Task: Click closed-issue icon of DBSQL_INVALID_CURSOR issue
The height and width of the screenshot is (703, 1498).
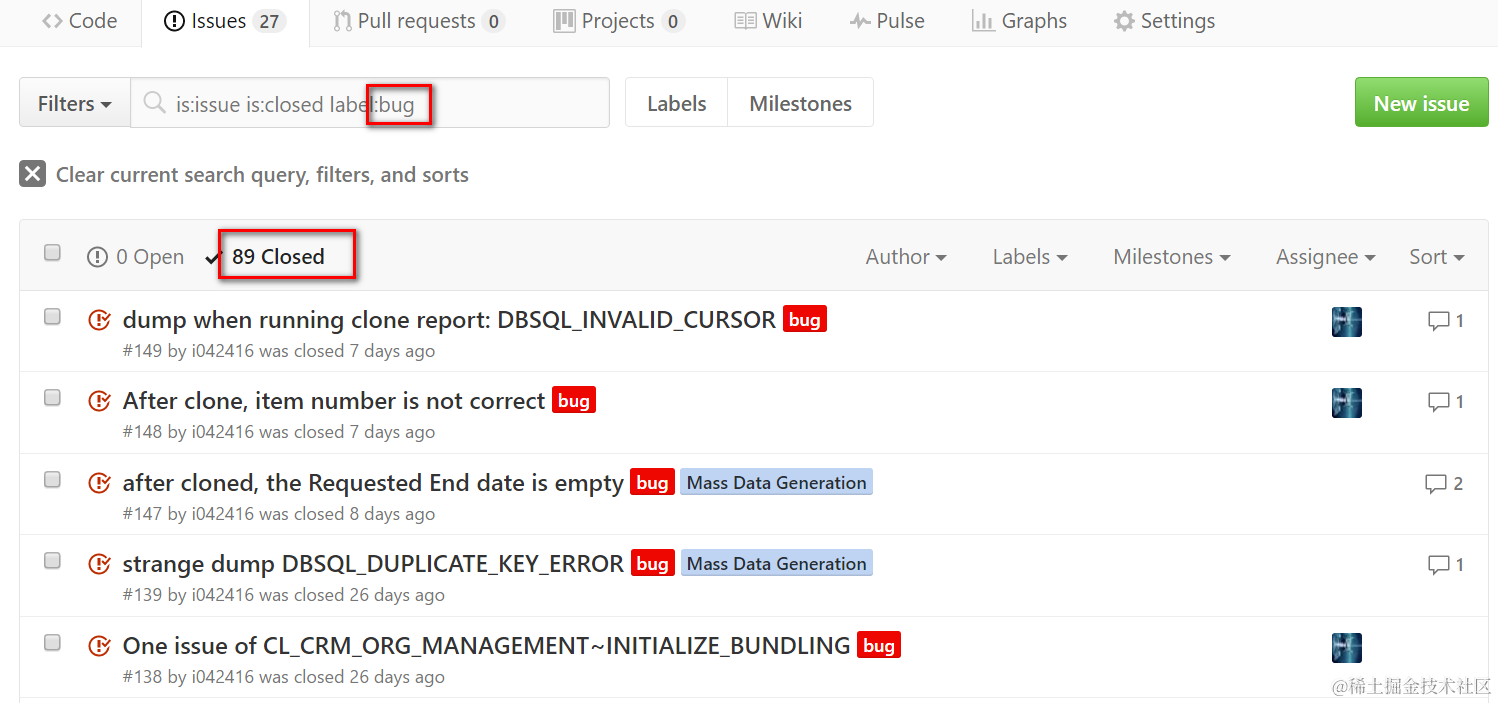Action: click(x=99, y=320)
